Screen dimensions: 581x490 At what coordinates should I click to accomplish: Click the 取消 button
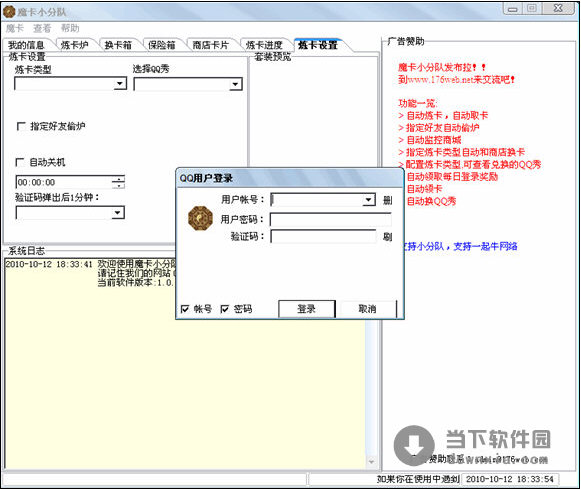click(x=368, y=309)
